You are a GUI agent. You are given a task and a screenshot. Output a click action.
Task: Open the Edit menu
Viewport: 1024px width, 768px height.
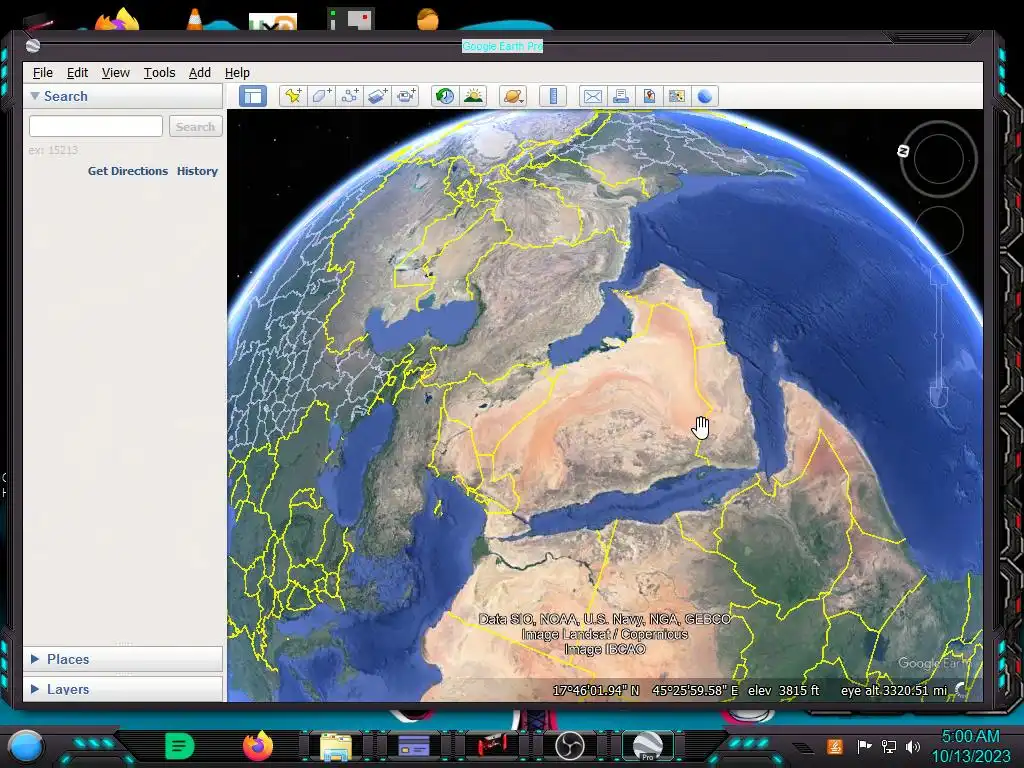(77, 72)
